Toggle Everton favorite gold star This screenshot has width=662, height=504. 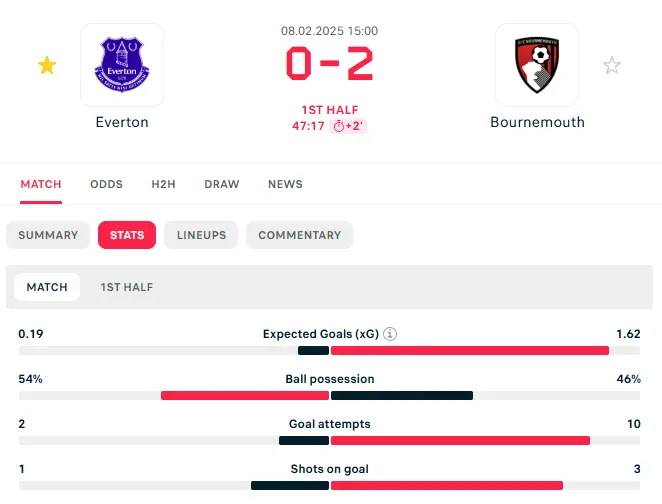tap(47, 66)
